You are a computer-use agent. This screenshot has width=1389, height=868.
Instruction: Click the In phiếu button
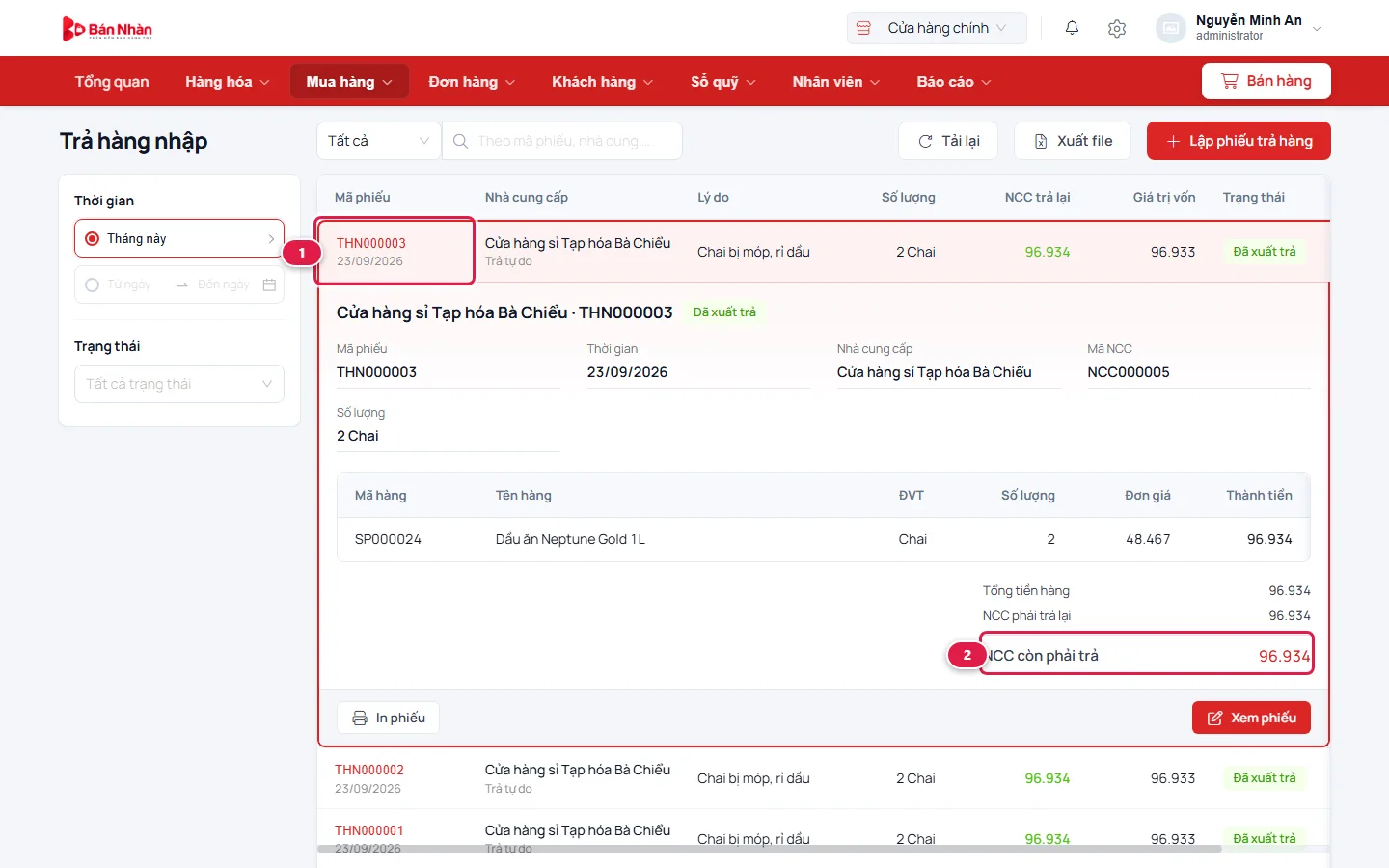coord(388,718)
